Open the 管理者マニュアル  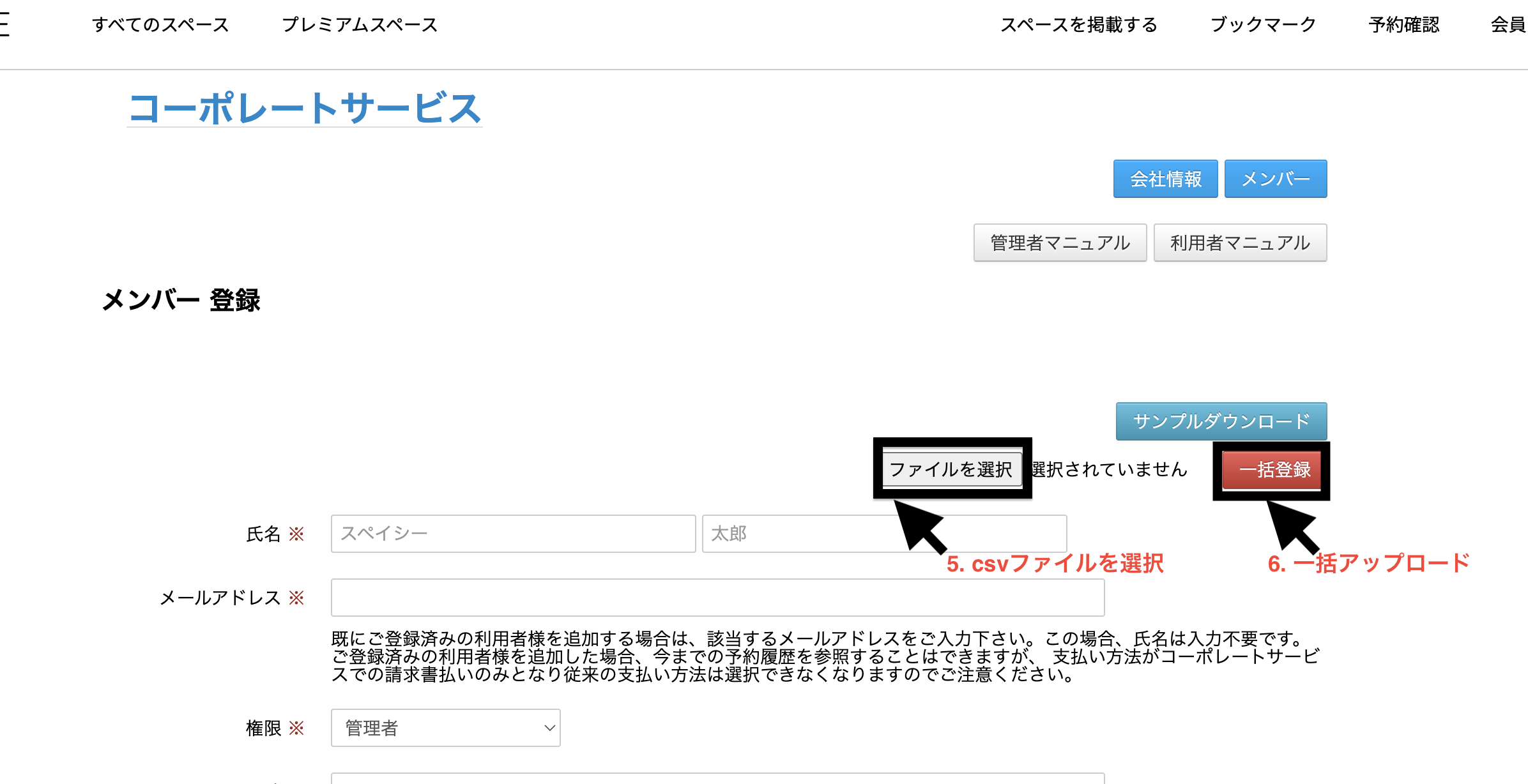coord(1060,243)
